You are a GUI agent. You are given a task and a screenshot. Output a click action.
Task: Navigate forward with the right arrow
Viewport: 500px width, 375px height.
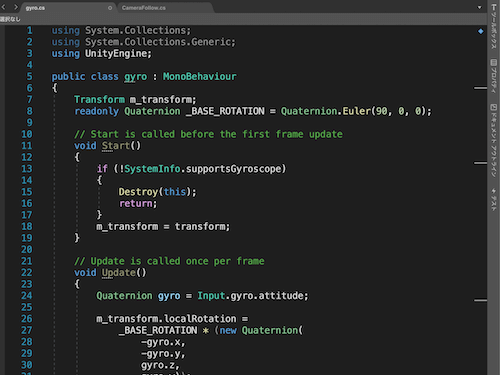15,7
